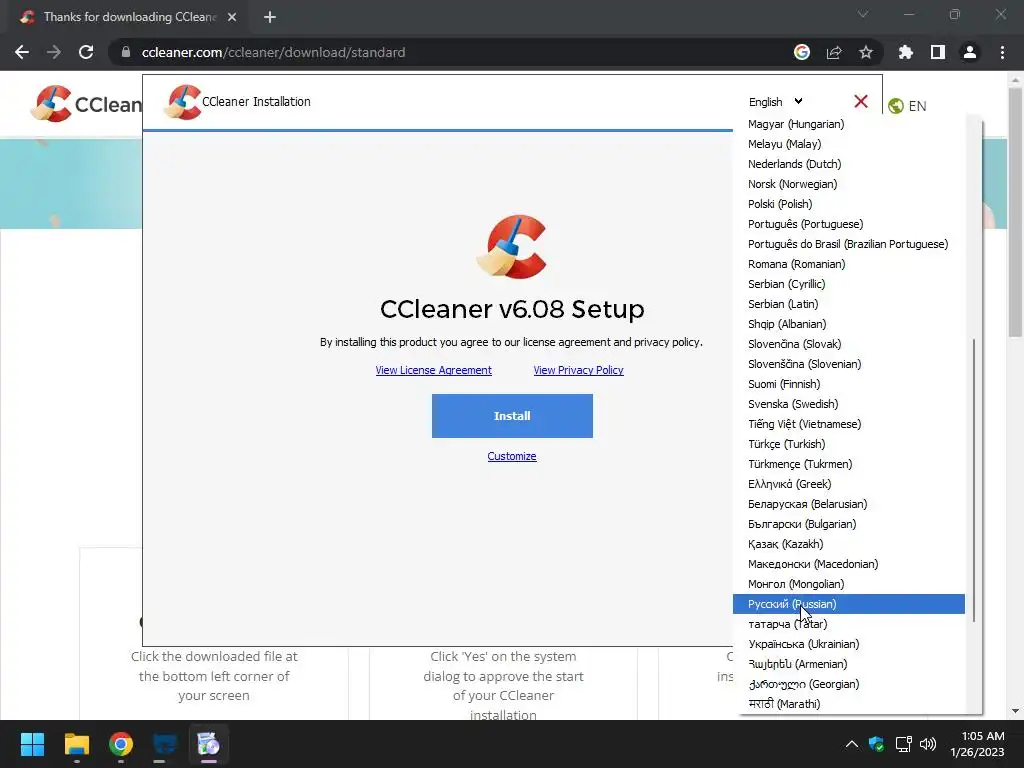This screenshot has height=768, width=1024.
Task: Select Ελληνικά (Greek) language
Action: [x=848, y=484]
